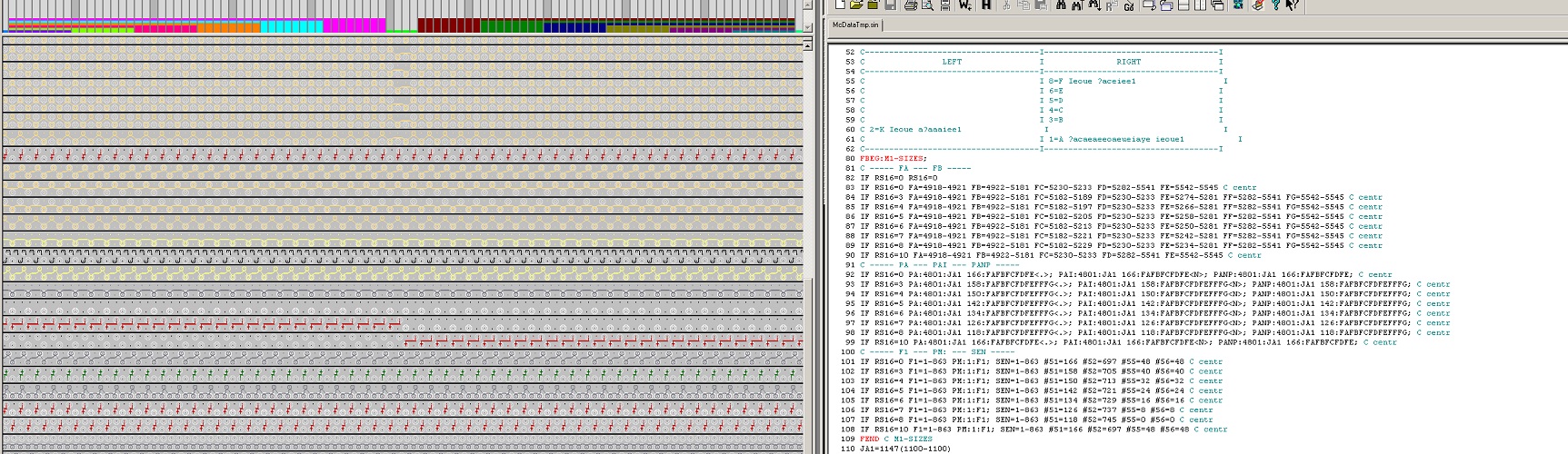1568x454 pixels.
Task: Open a file with the folder icon
Action: [x=856, y=5]
